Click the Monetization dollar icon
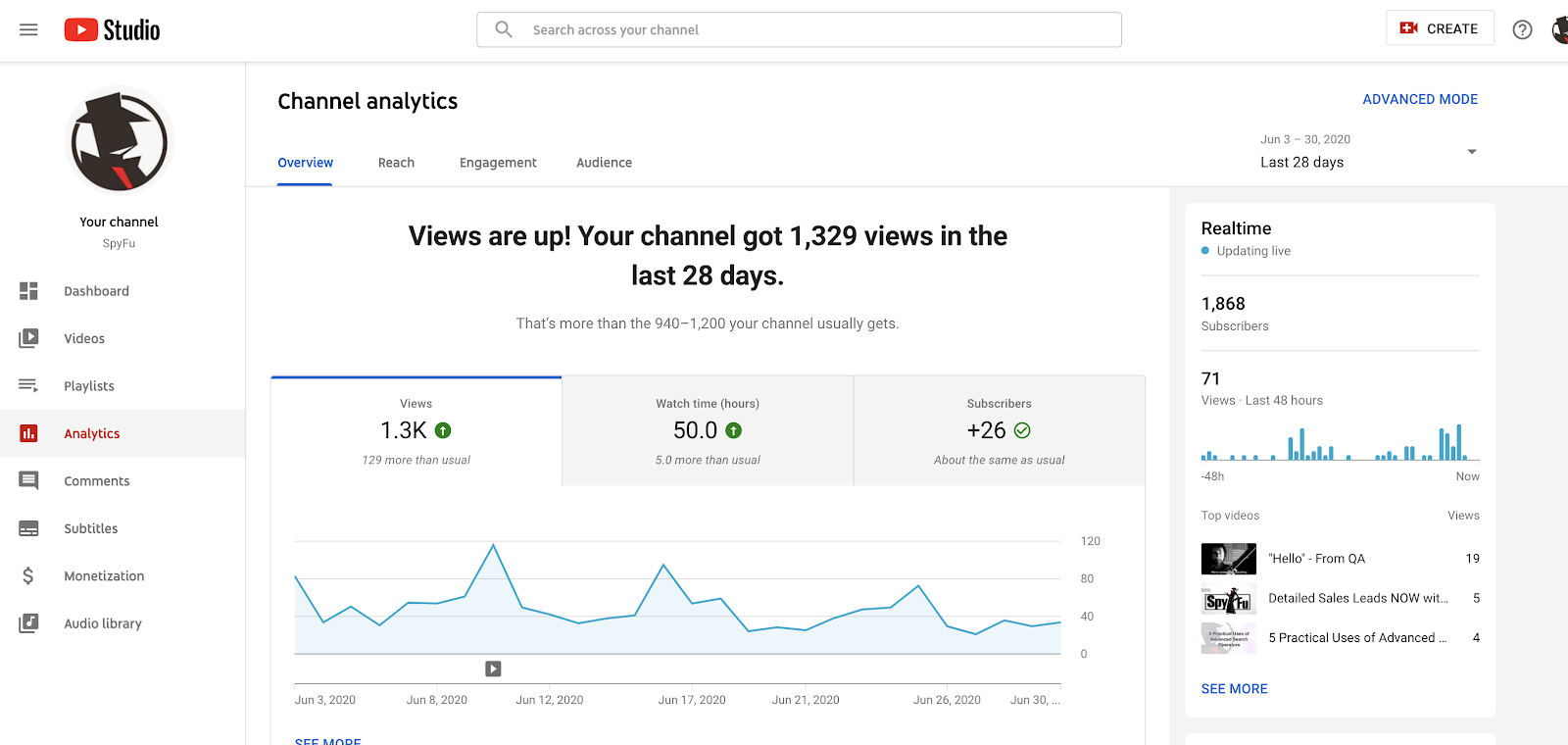This screenshot has width=1568, height=745. 28,575
